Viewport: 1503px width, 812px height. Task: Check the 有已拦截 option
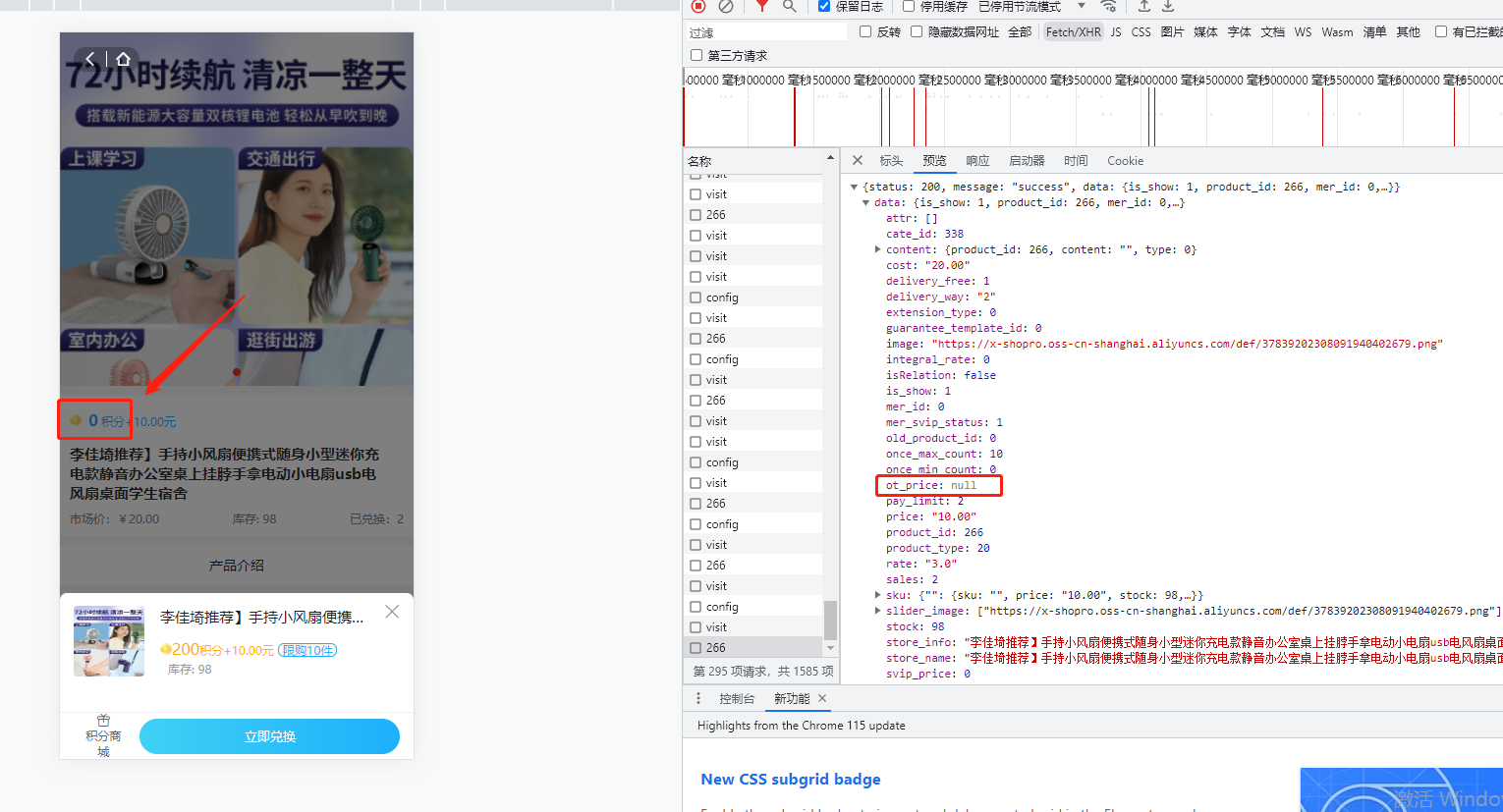point(1441,31)
